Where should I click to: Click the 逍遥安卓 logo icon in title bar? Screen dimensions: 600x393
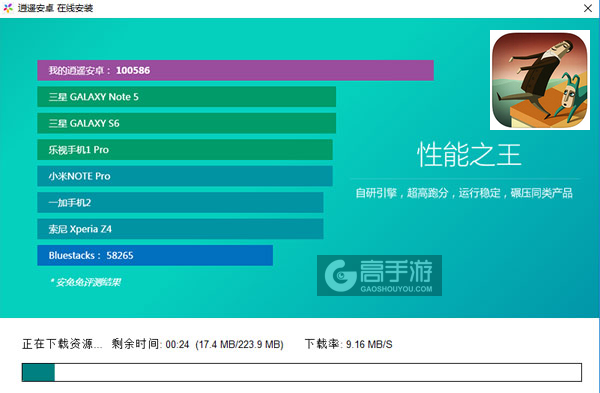(x=8, y=8)
